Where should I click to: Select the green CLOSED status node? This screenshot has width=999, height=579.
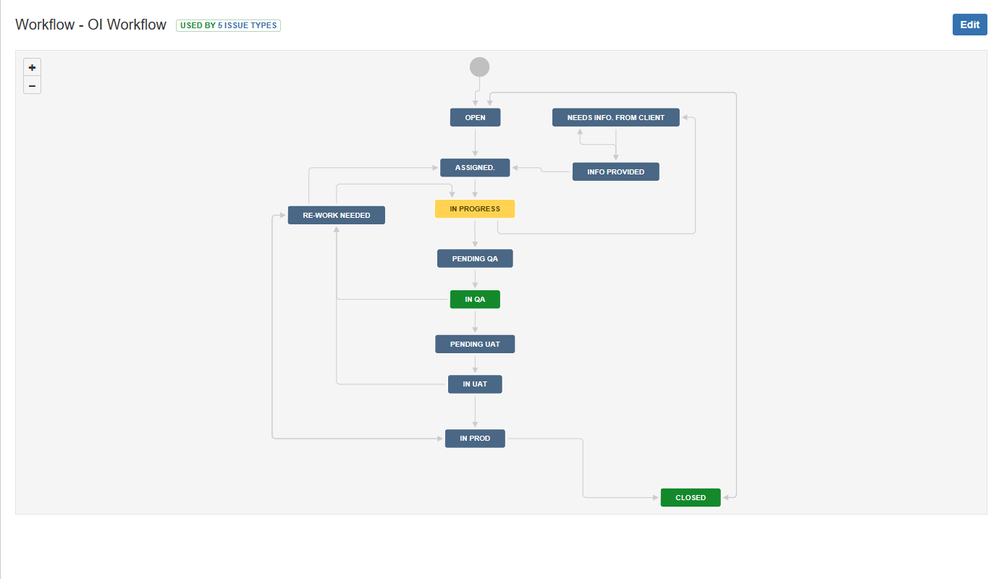(690, 497)
